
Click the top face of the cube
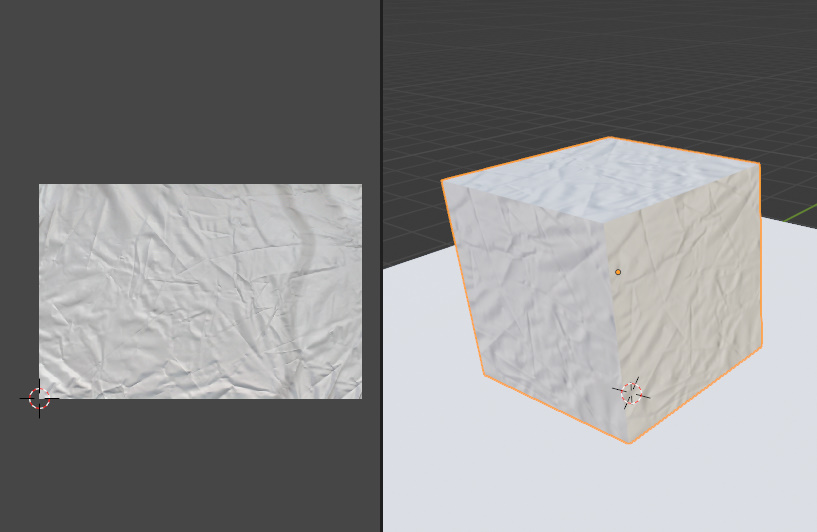pyautogui.click(x=600, y=181)
